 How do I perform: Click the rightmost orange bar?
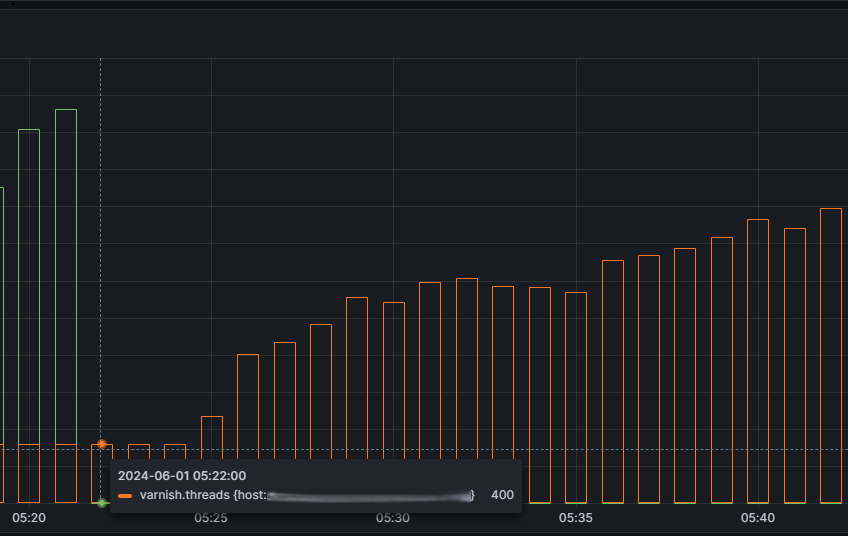pyautogui.click(x=831, y=355)
